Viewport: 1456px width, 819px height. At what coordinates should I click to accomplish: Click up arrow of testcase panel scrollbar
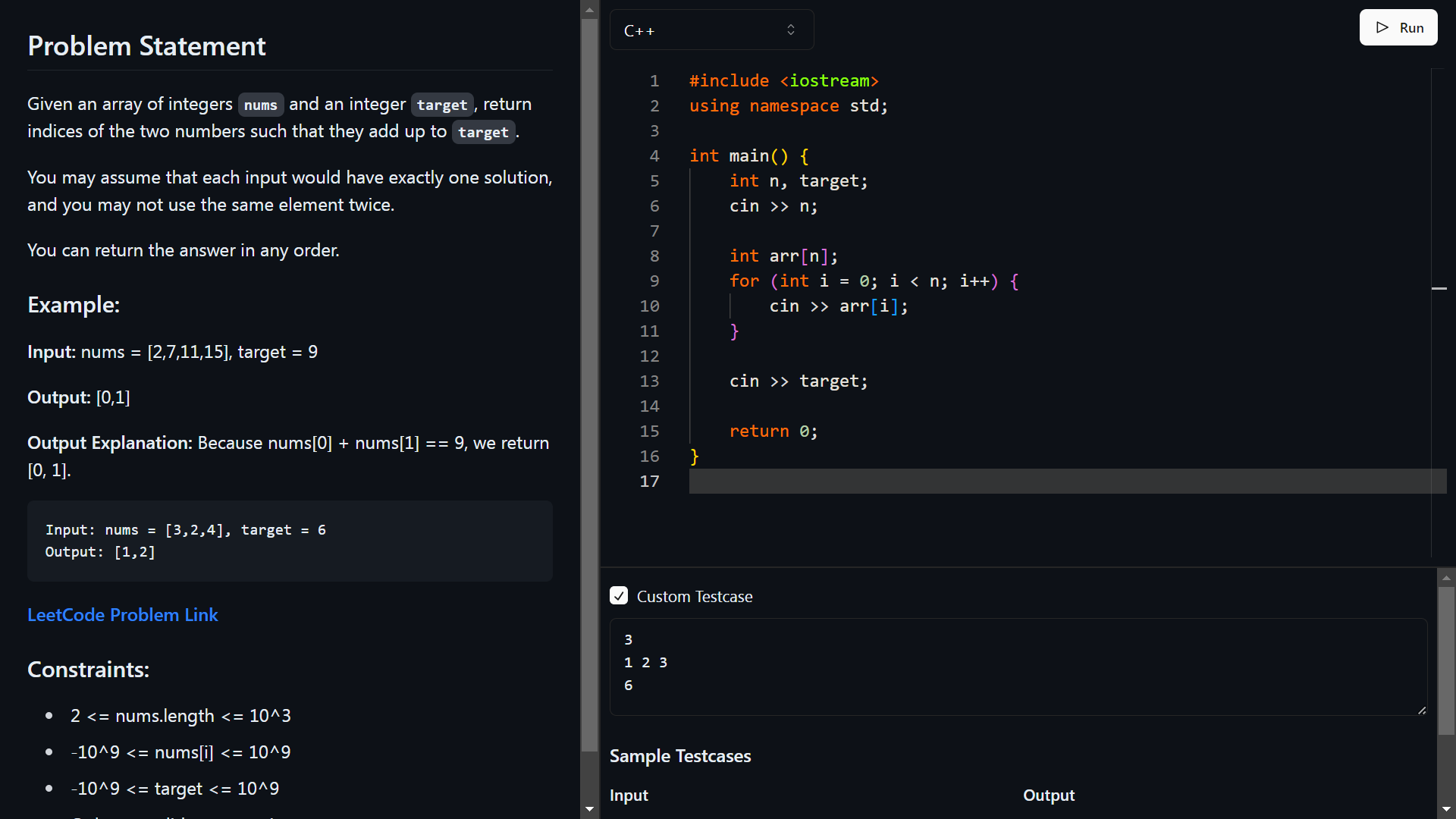coord(1446,578)
